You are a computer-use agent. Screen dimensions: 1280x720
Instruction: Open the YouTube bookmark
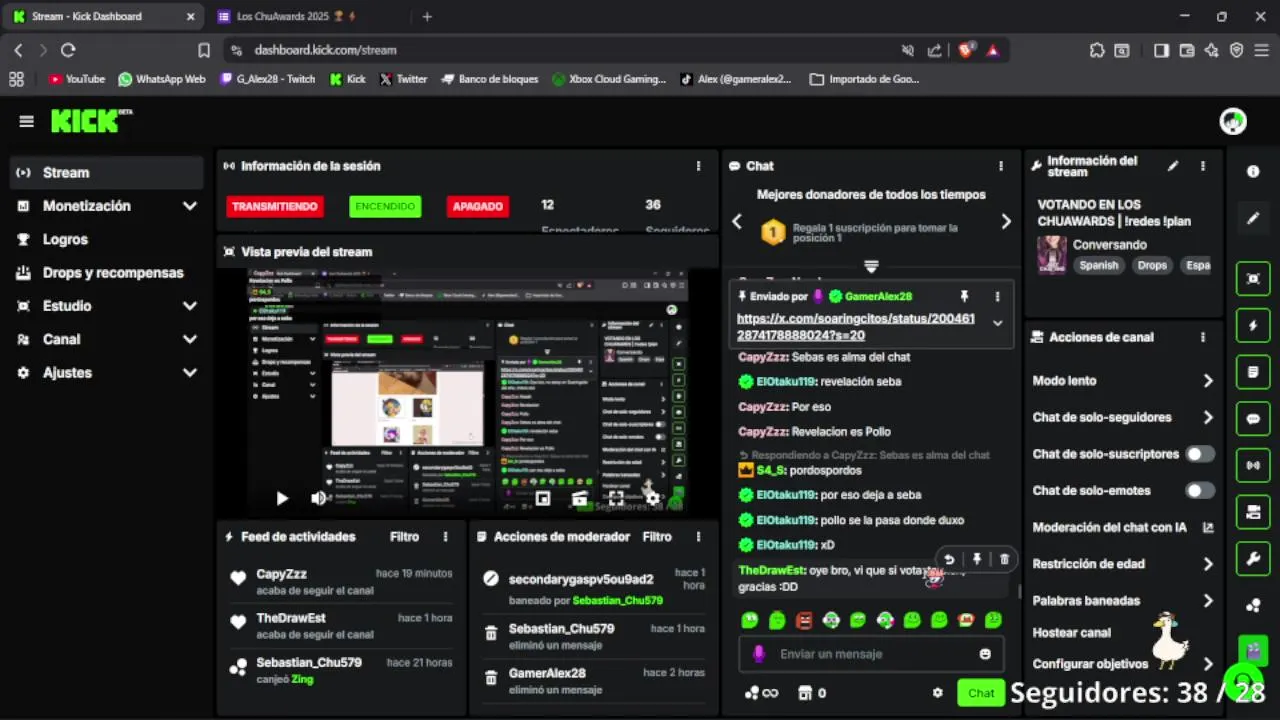[x=77, y=79]
